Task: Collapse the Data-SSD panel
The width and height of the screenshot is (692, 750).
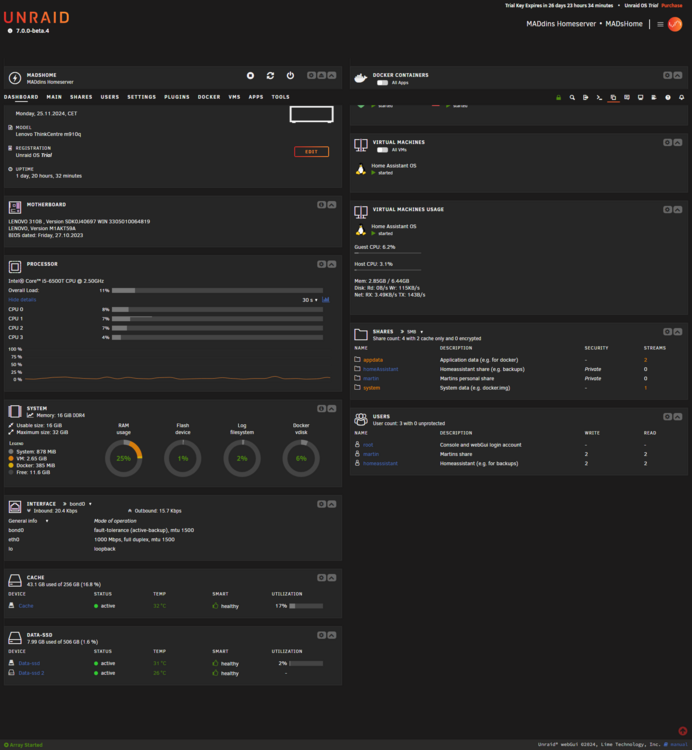Action: pos(332,635)
